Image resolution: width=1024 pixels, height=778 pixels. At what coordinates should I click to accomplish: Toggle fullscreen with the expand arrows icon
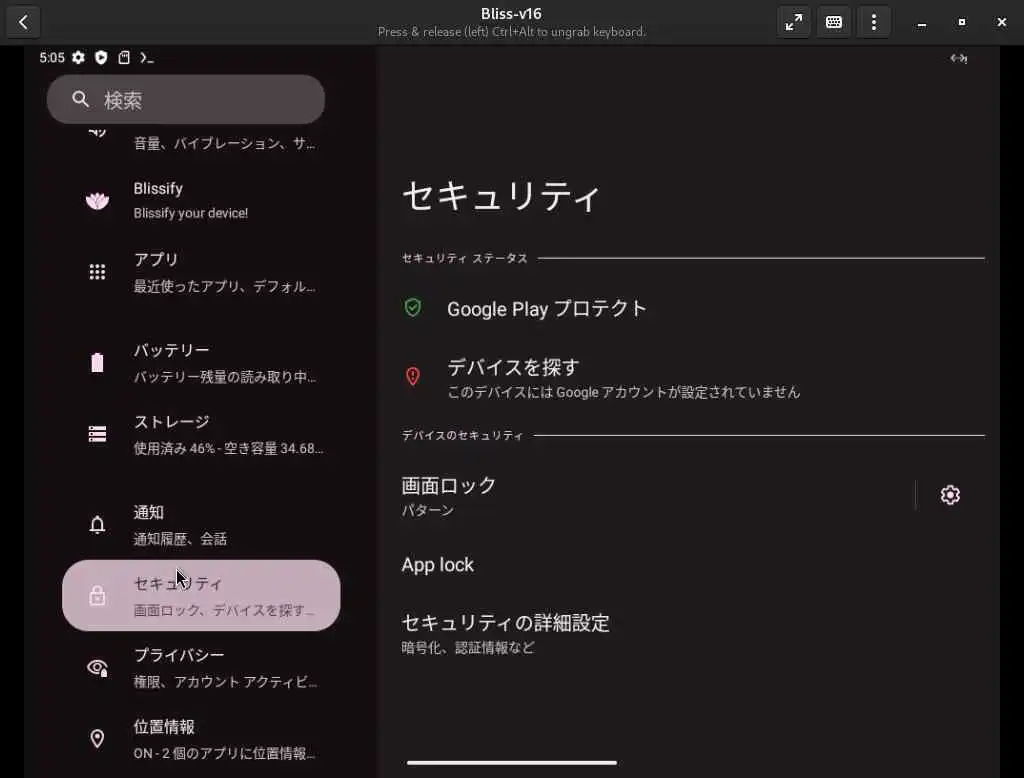(793, 22)
